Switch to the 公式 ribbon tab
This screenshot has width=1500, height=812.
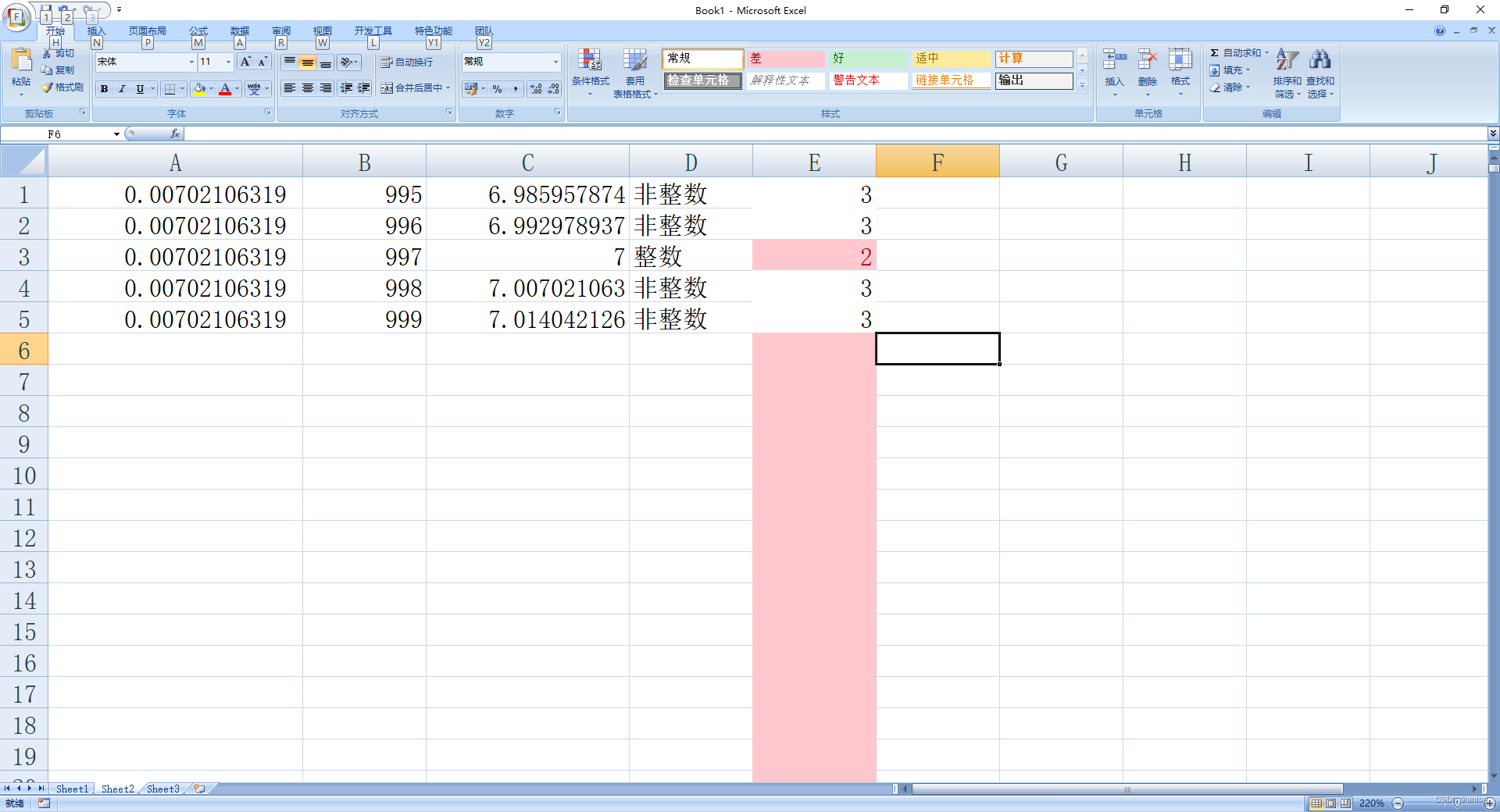click(198, 31)
